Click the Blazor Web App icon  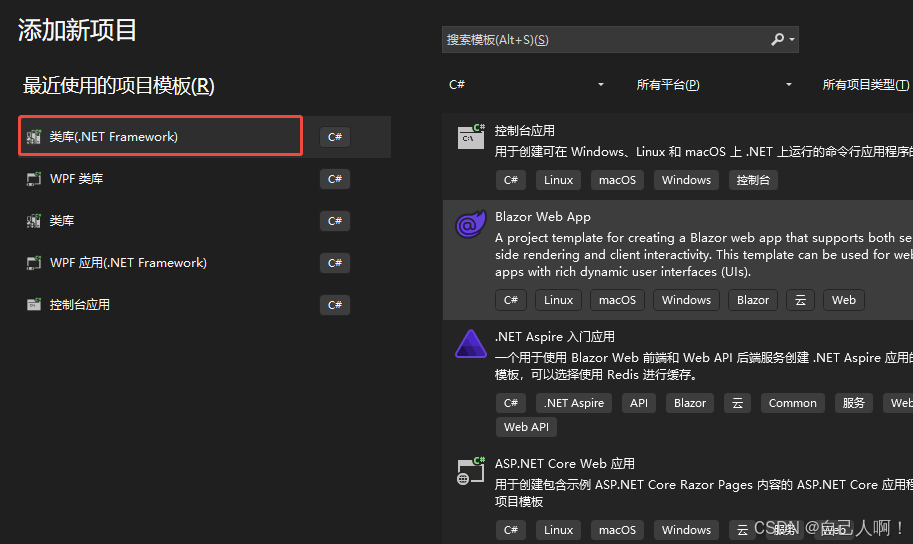pyautogui.click(x=470, y=224)
